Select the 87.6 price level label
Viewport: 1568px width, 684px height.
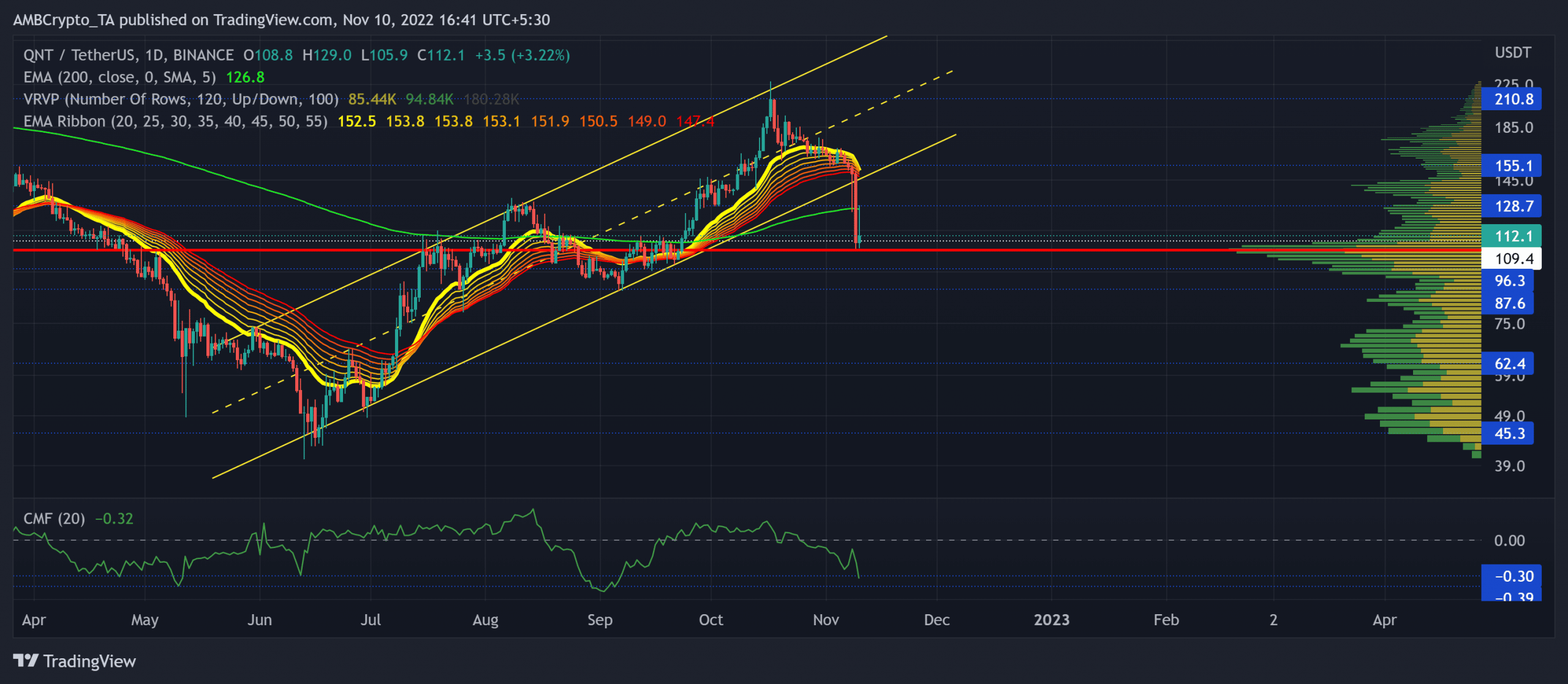tap(1507, 304)
